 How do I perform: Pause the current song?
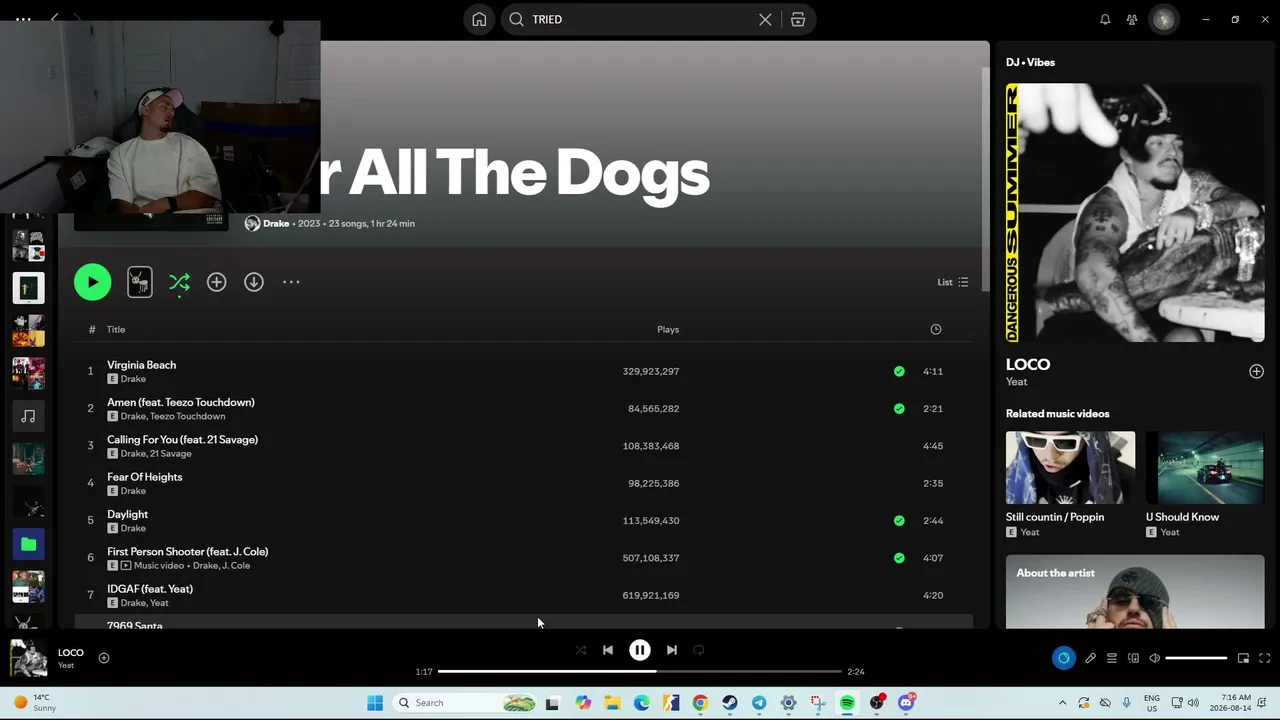(640, 650)
